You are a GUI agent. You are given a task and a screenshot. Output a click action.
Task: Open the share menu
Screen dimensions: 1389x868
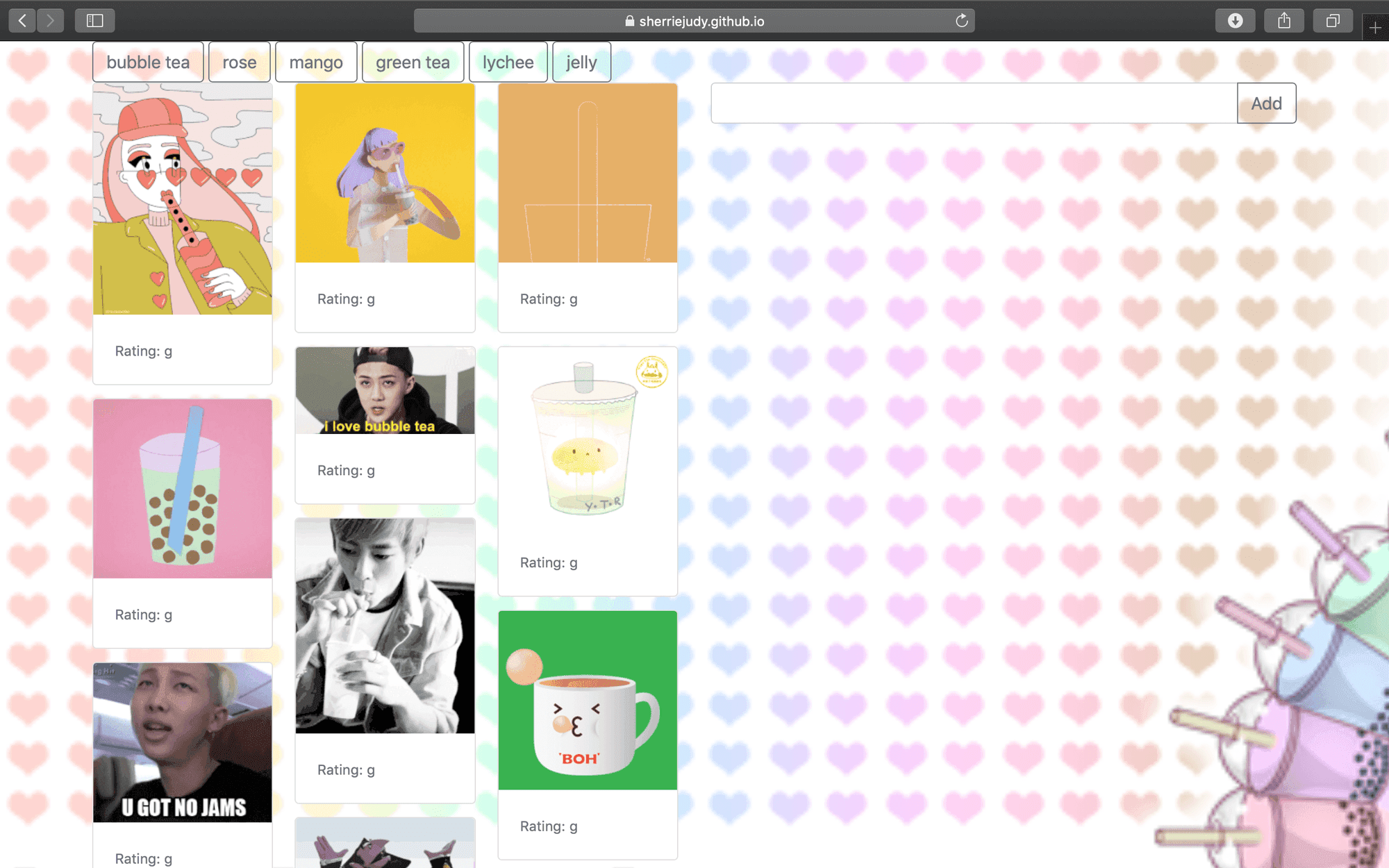pyautogui.click(x=1284, y=21)
